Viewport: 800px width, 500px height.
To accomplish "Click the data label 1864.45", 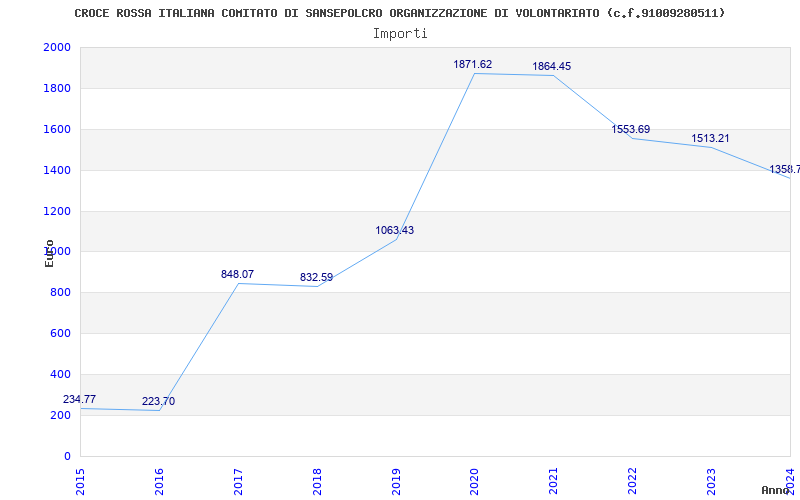I will pos(552,66).
